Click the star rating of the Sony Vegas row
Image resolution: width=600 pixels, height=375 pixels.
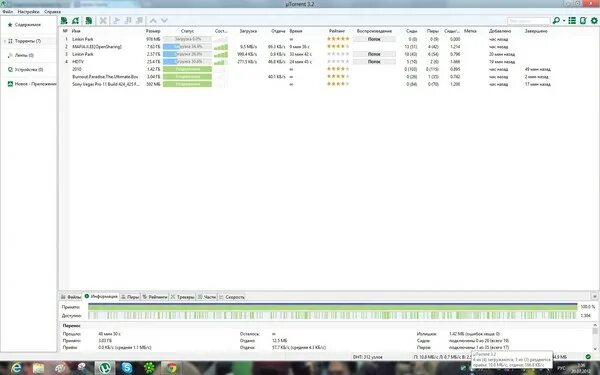pyautogui.click(x=338, y=84)
